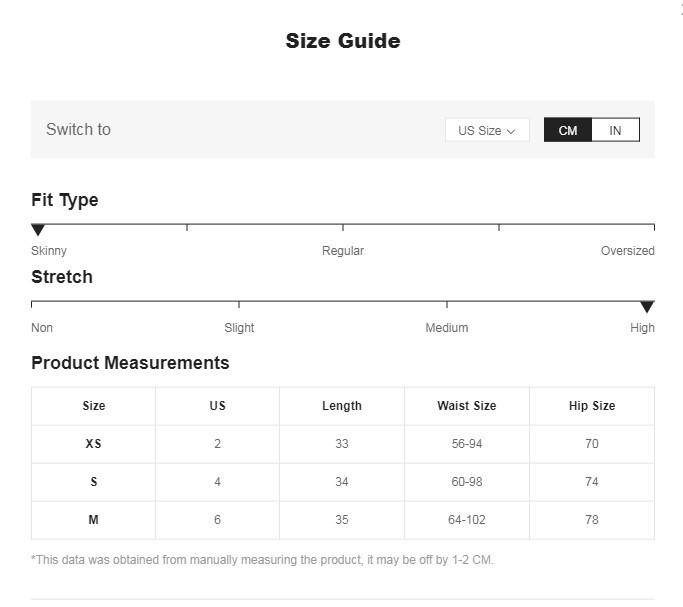Click the Size Guide heading
The height and width of the screenshot is (607, 683).
pyautogui.click(x=342, y=41)
